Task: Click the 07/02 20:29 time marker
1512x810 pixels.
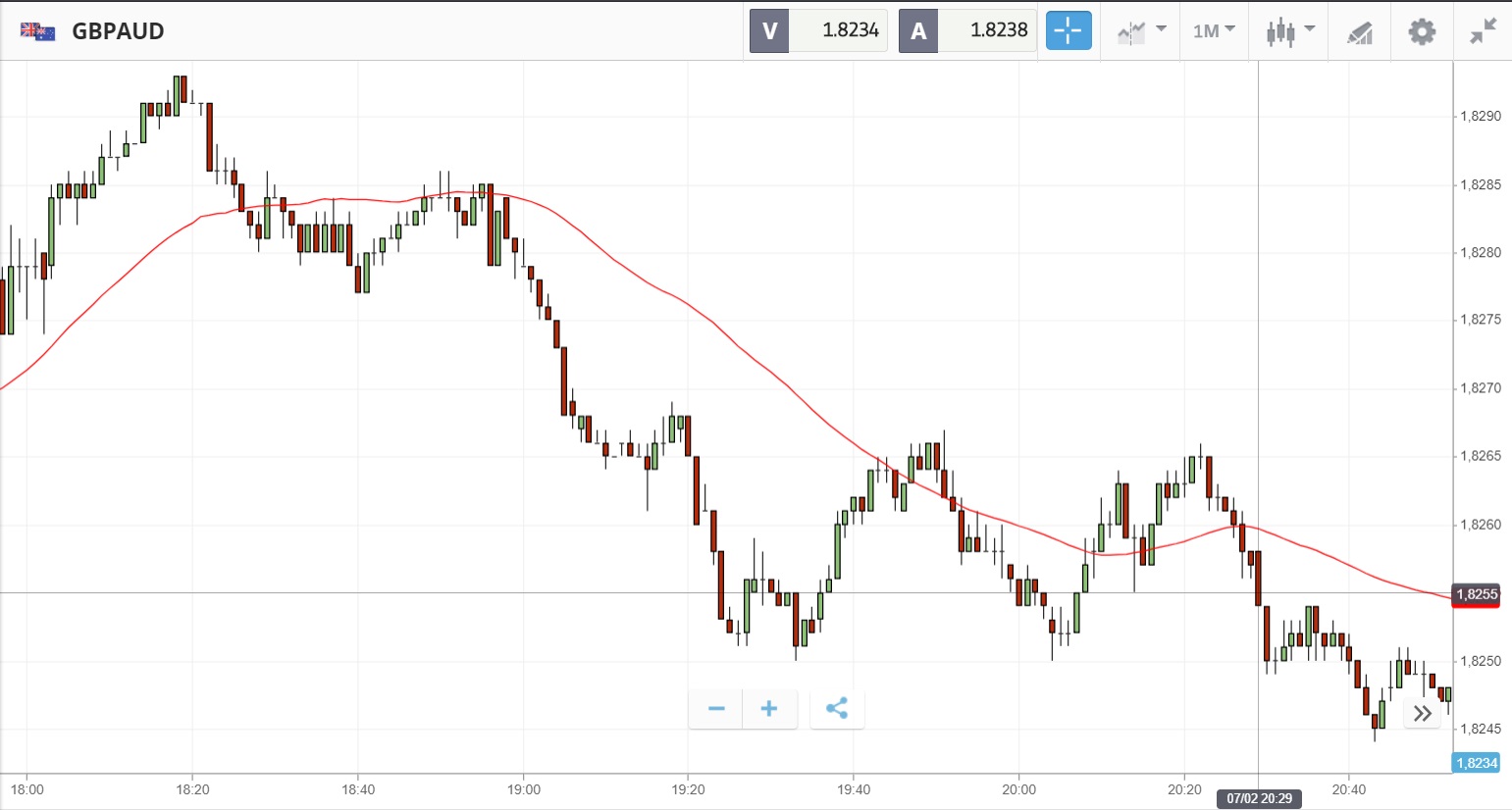Action: pos(1259,798)
